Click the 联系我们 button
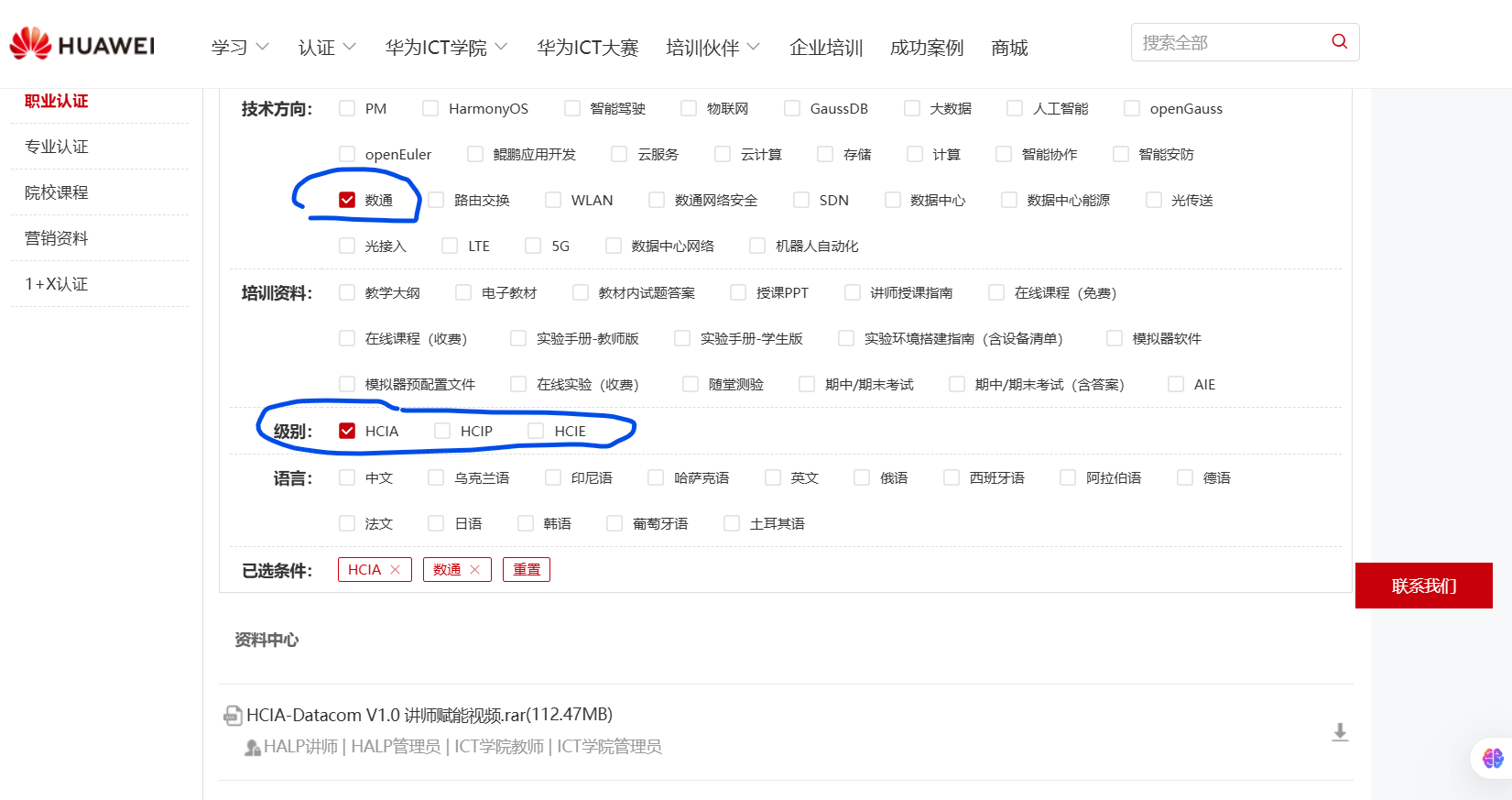Screen dimensions: 1512x800 pyautogui.click(x=1424, y=586)
